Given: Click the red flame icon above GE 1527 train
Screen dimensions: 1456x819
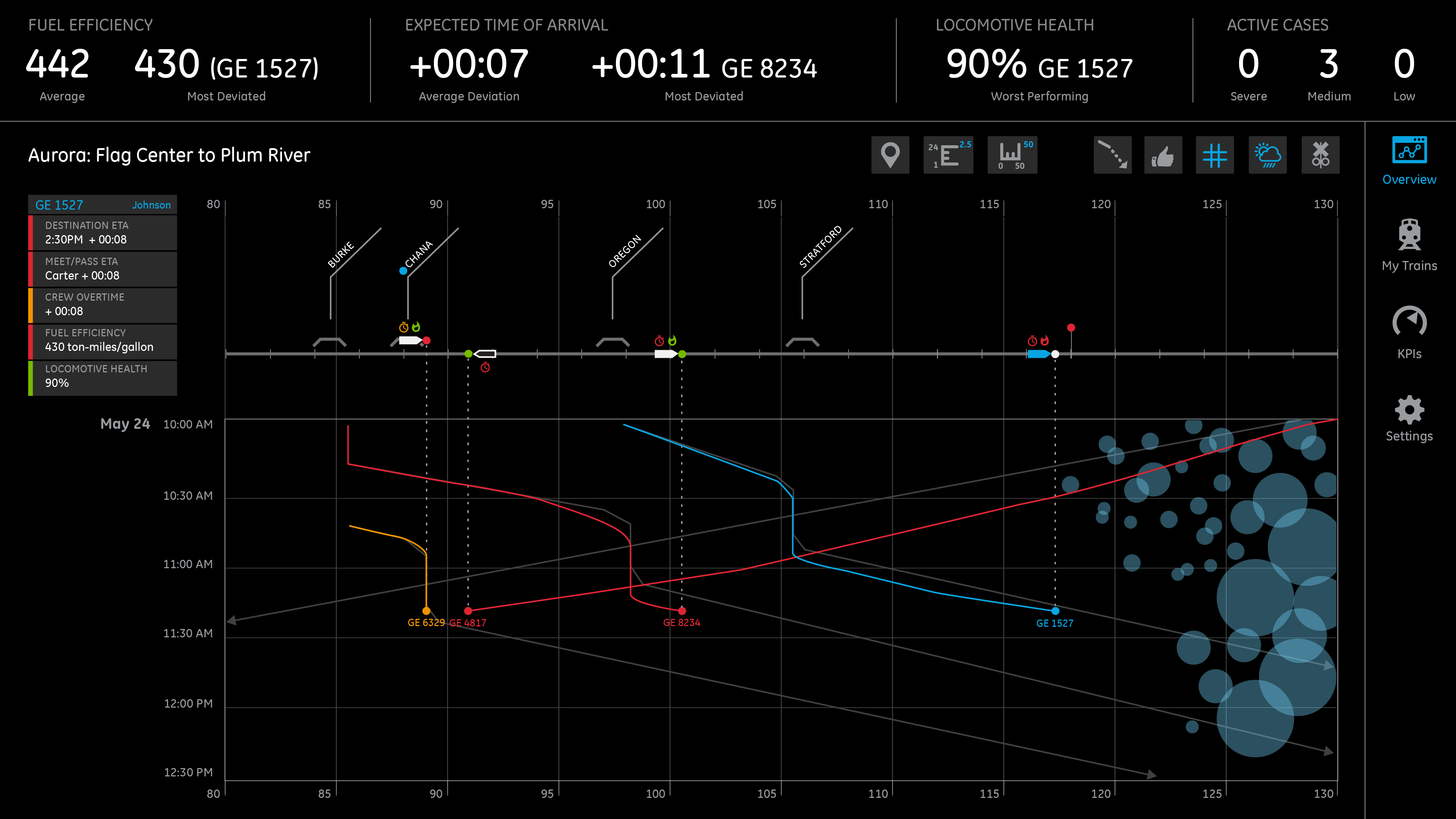Looking at the screenshot, I should [x=1045, y=341].
